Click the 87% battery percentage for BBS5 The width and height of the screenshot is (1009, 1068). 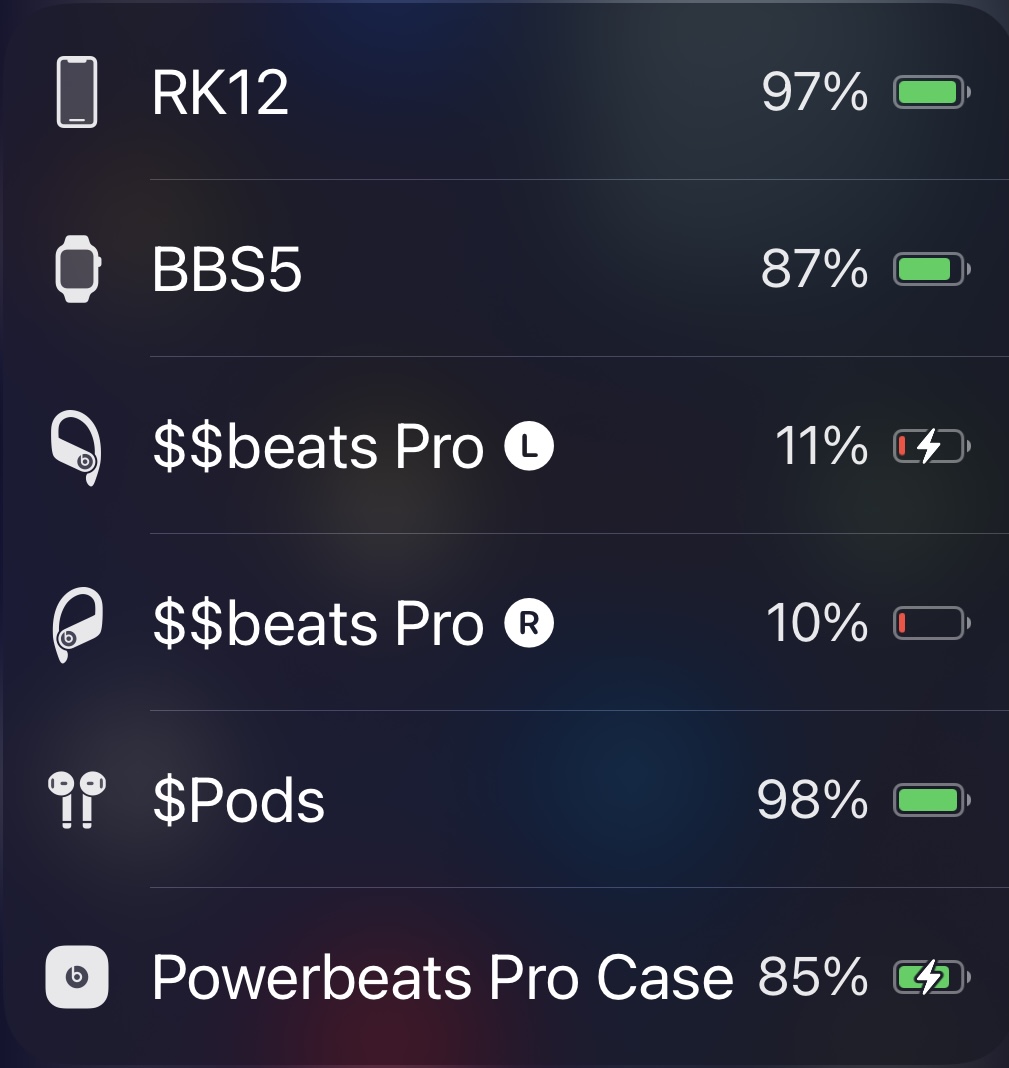click(815, 269)
